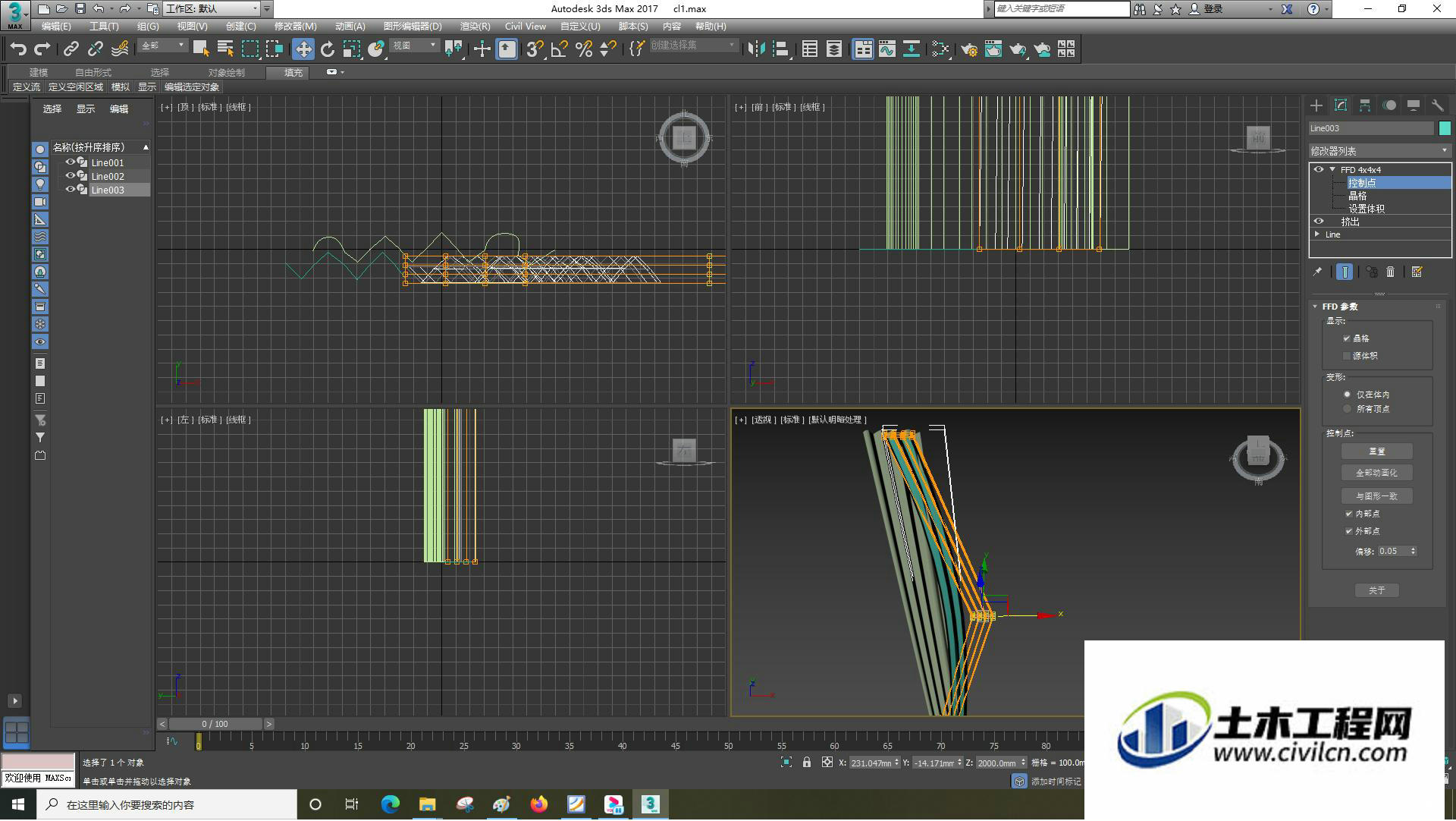Click the 与图形一致 button
Image resolution: width=1456 pixels, height=821 pixels.
click(1376, 496)
